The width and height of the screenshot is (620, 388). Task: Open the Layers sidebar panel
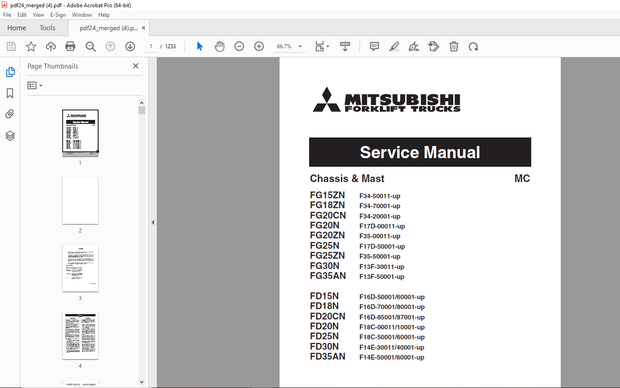click(10, 136)
